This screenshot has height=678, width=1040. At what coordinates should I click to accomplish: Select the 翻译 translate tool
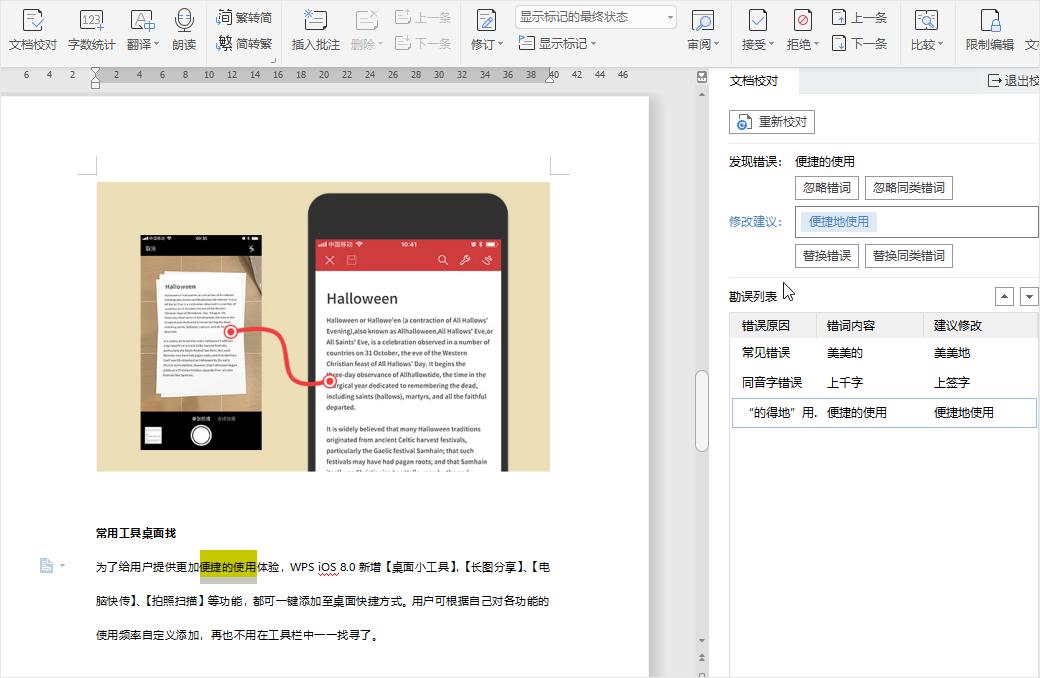pos(140,28)
